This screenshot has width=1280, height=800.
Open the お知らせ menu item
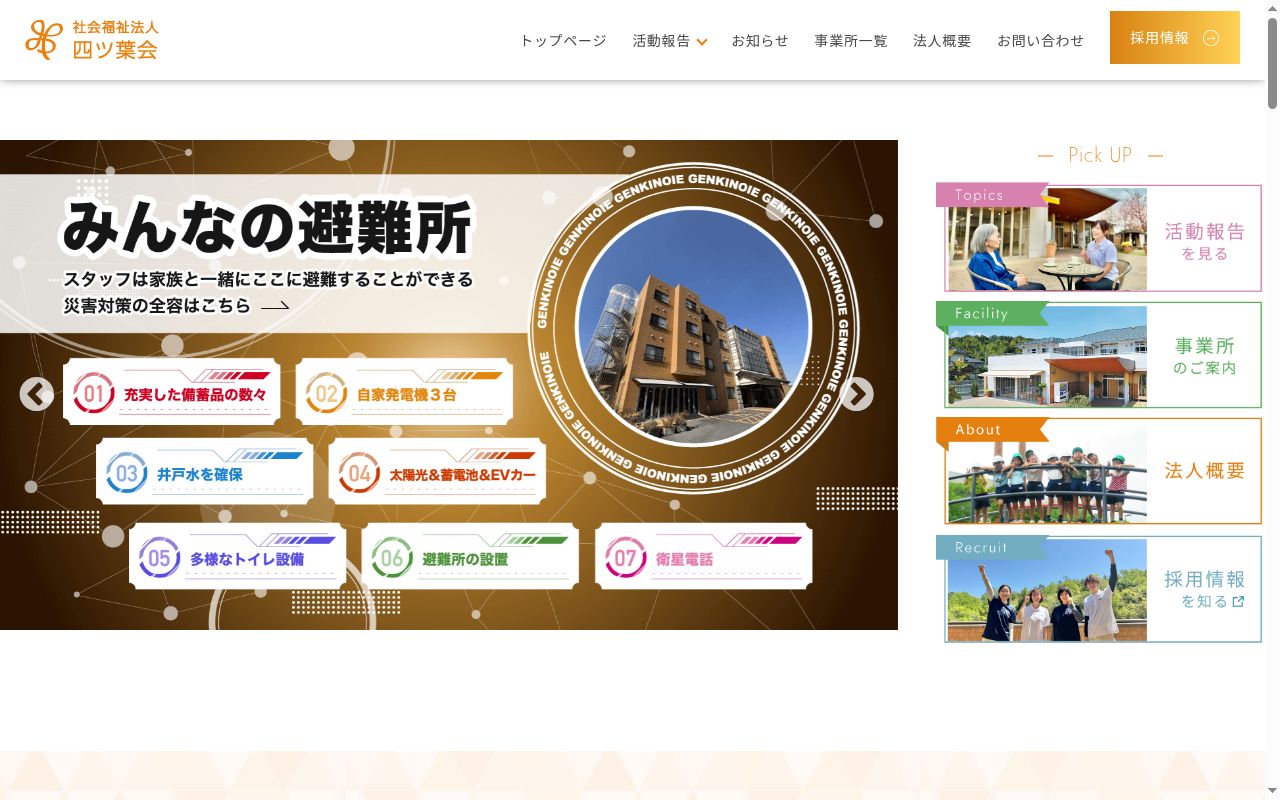pos(760,41)
